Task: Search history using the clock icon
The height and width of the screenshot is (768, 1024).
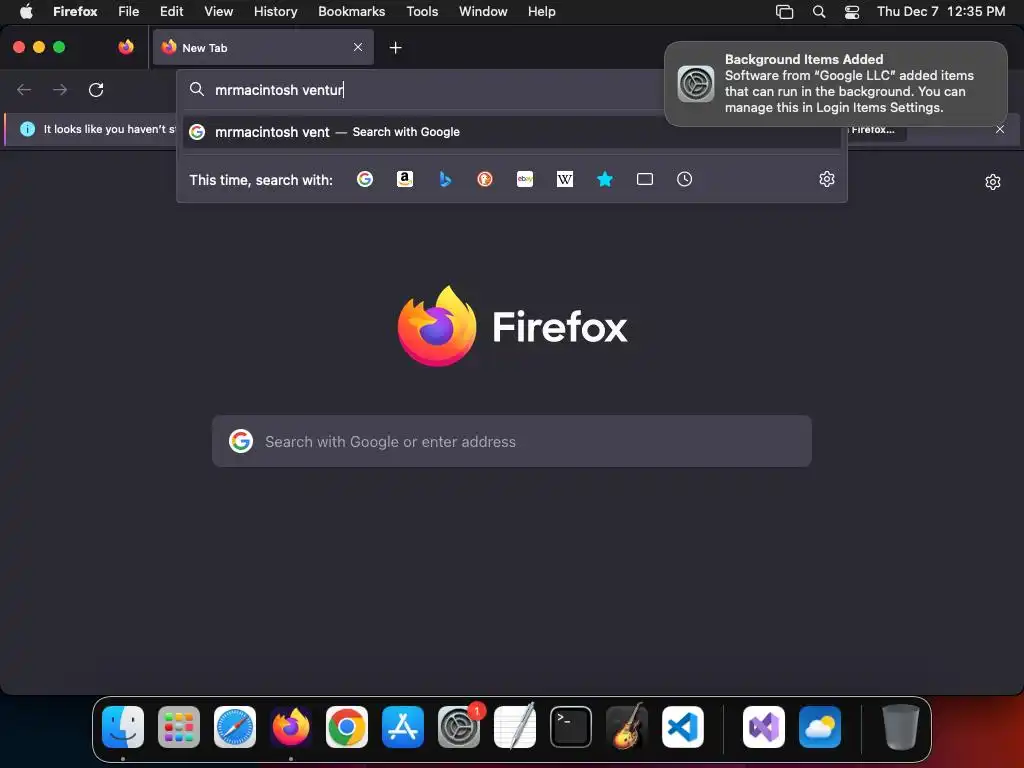Action: coord(684,179)
